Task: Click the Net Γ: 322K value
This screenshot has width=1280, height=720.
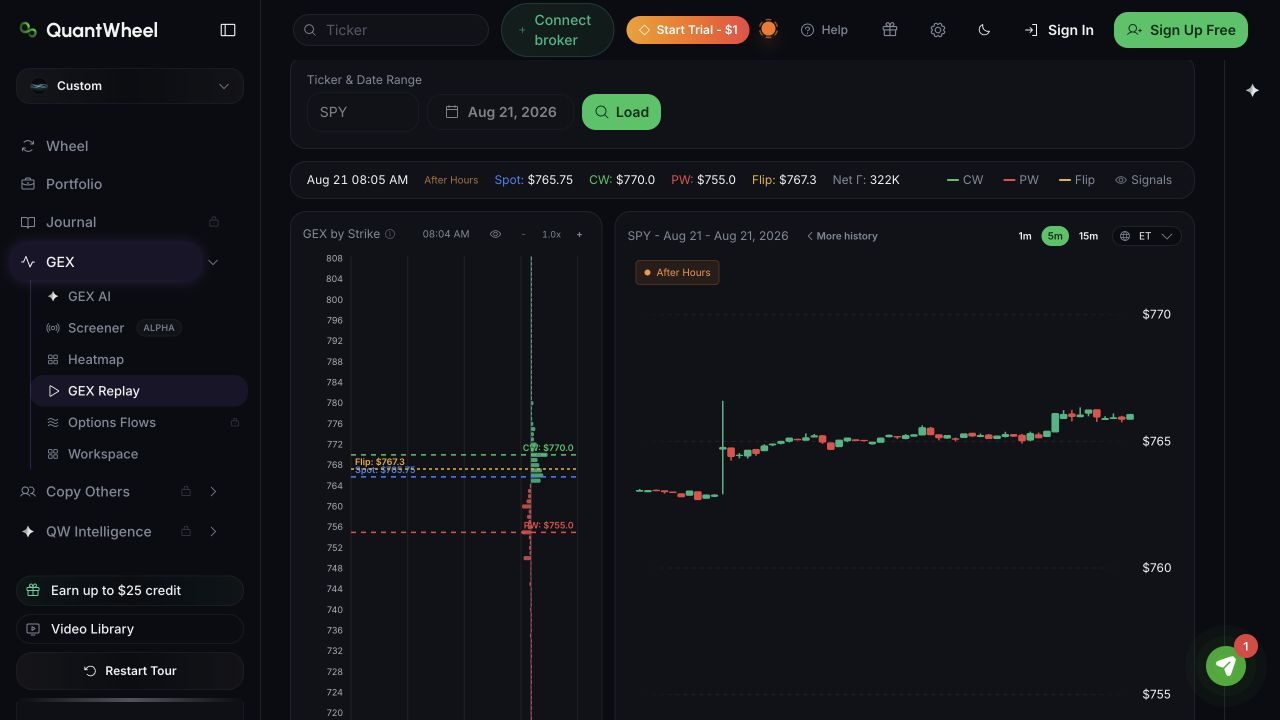Action: tap(866, 180)
